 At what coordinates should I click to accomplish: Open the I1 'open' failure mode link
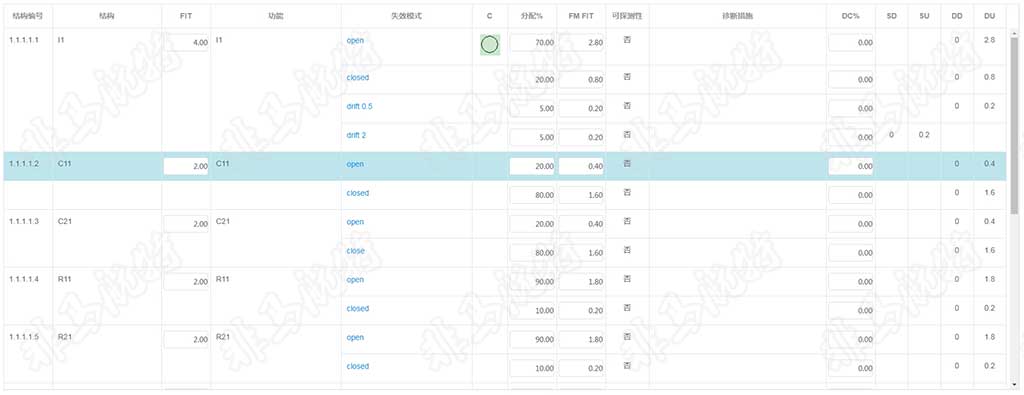pyautogui.click(x=355, y=40)
